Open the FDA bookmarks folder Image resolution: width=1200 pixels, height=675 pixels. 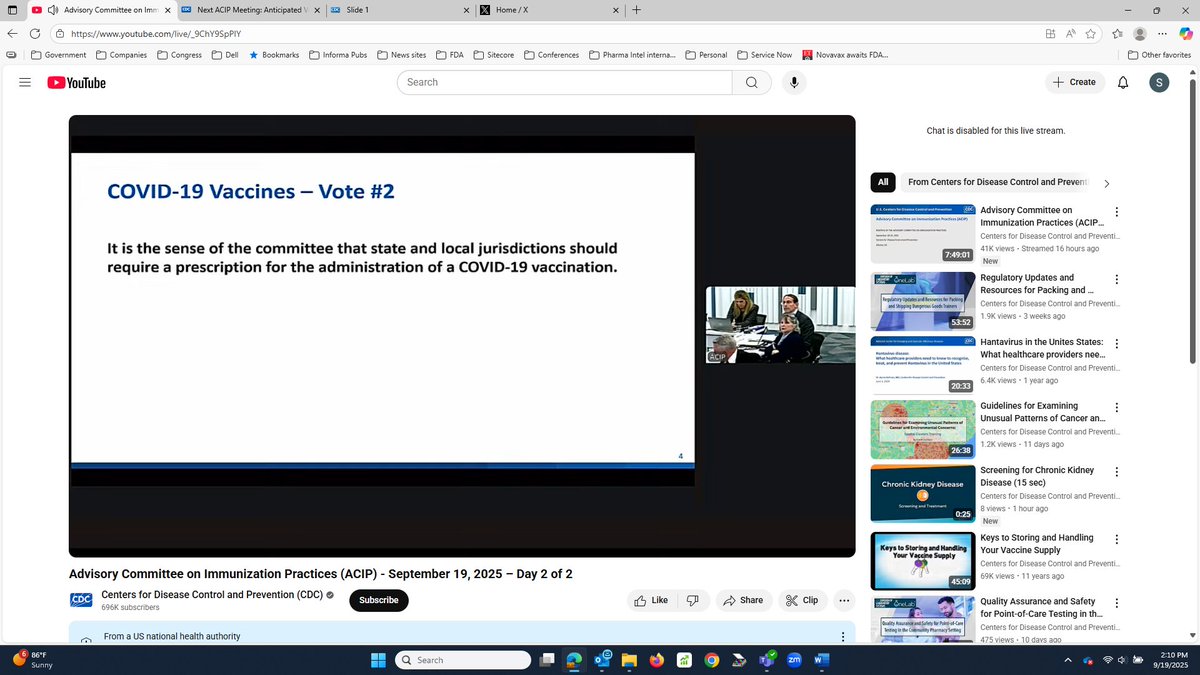click(450, 55)
